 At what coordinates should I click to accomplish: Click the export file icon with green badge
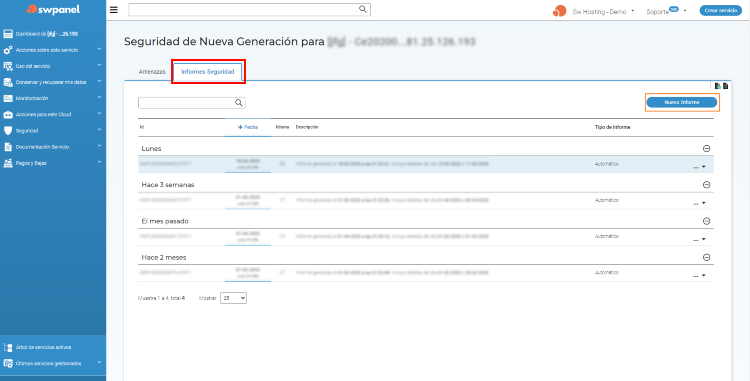(718, 86)
